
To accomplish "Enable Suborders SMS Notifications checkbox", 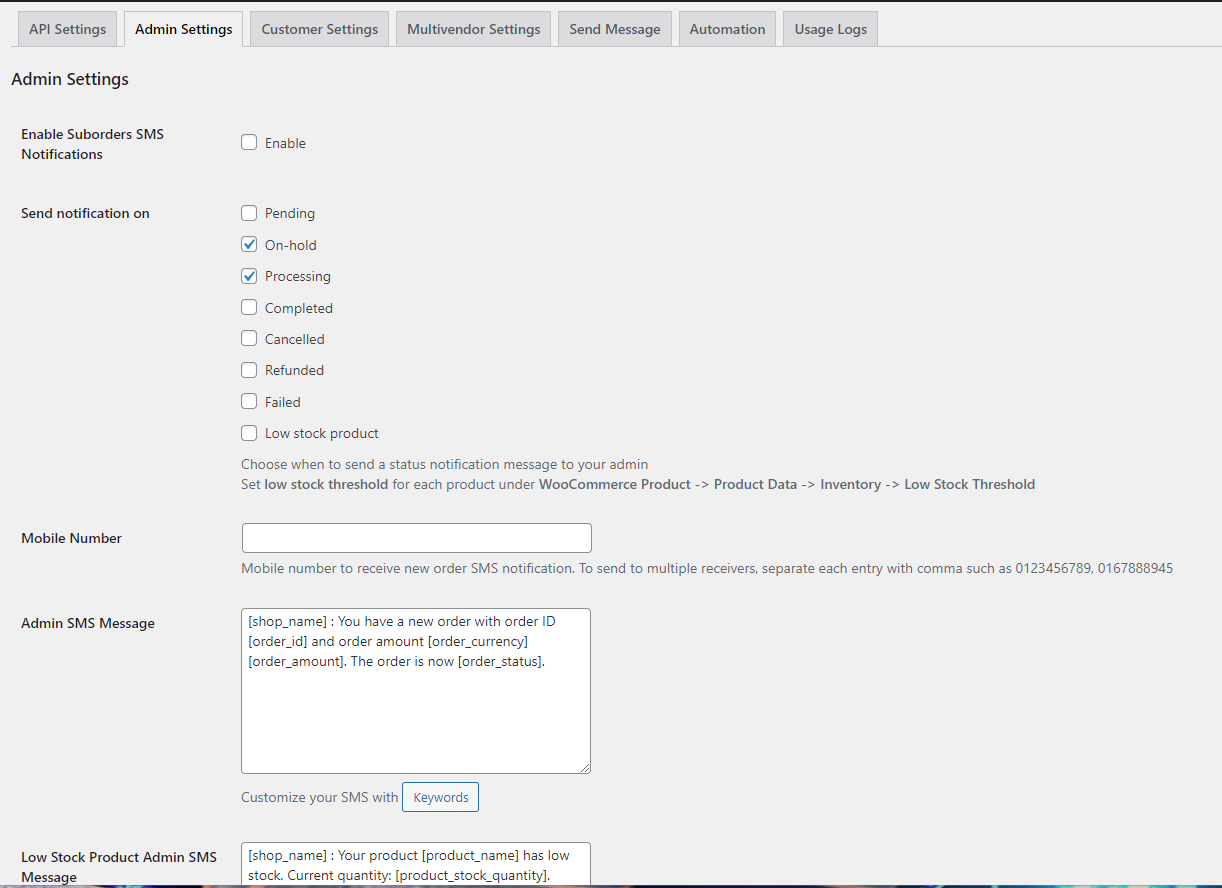I will click(x=249, y=143).
